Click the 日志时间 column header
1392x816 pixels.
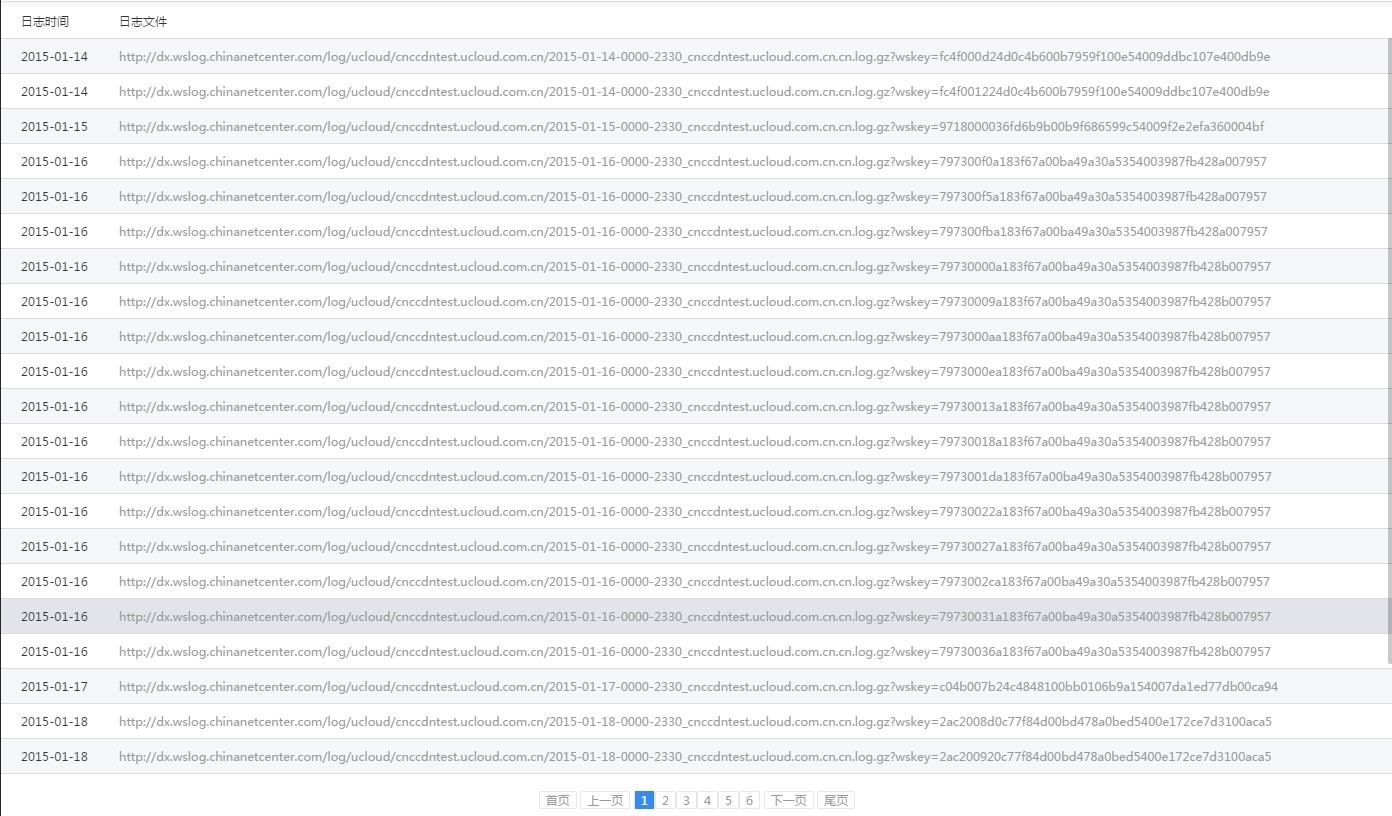coord(45,21)
